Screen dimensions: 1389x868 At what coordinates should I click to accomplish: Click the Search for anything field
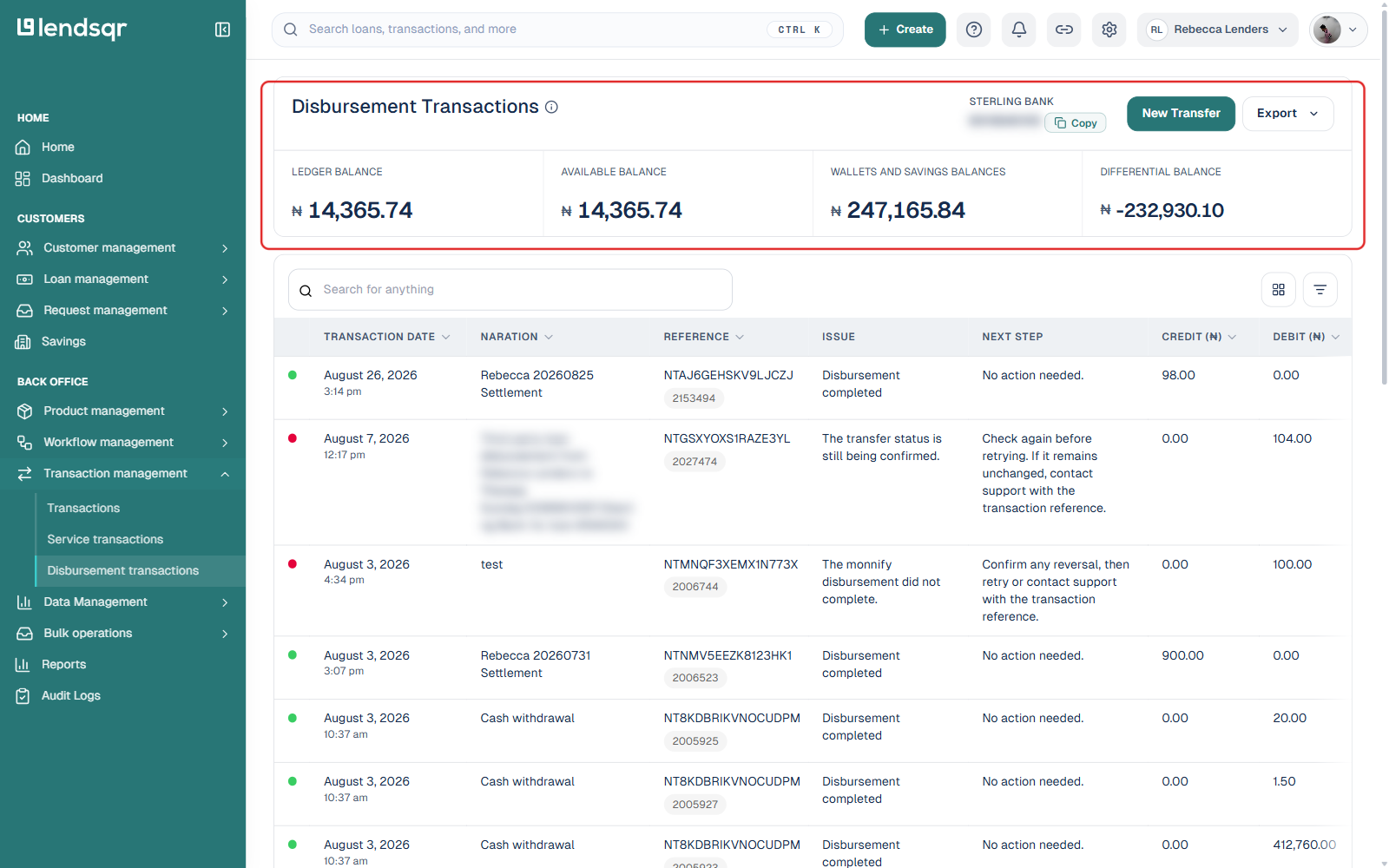510,290
